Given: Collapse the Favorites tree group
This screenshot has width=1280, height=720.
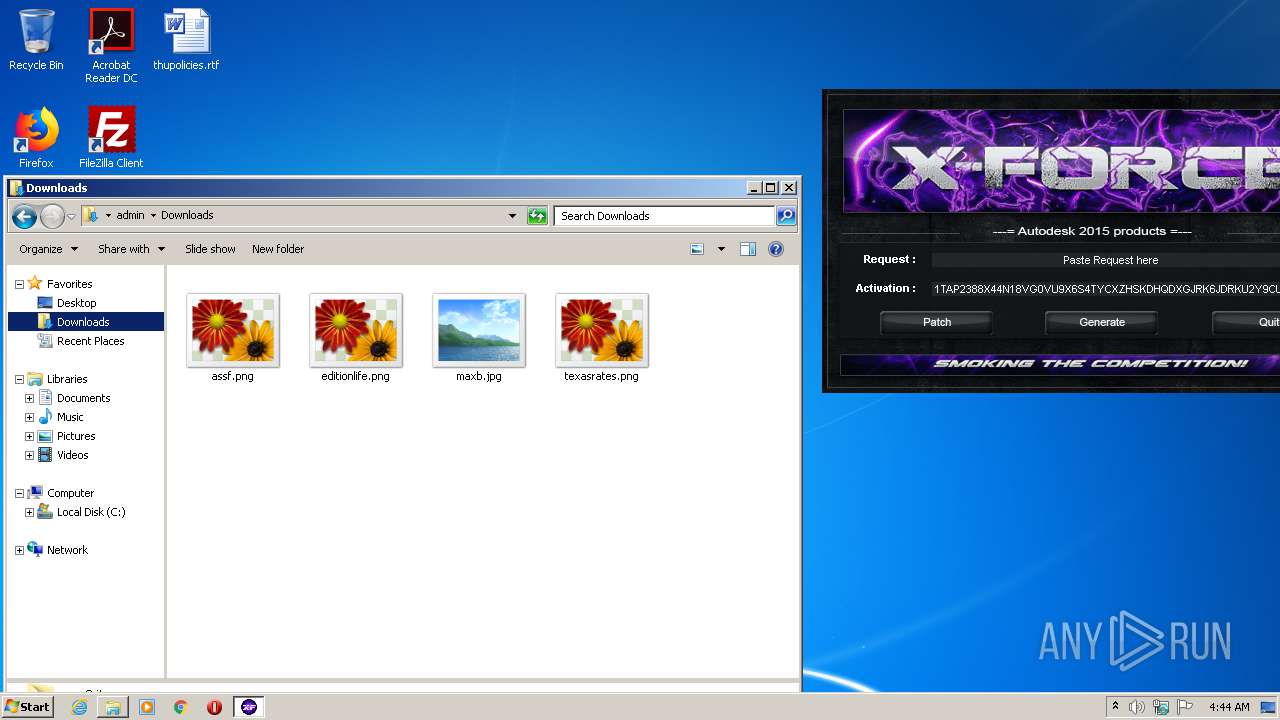Looking at the screenshot, I should tap(19, 285).
